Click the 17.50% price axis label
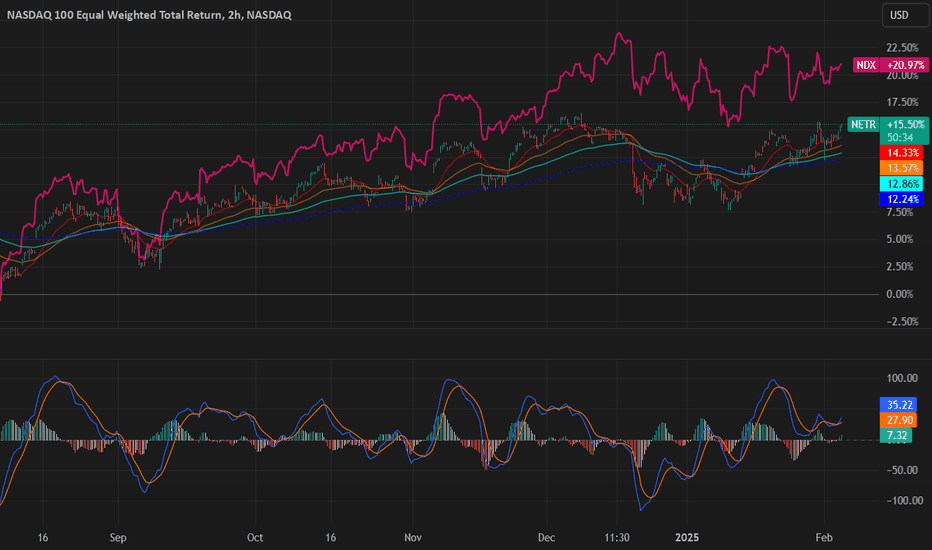Screen dimensions: 932x550 902,102
